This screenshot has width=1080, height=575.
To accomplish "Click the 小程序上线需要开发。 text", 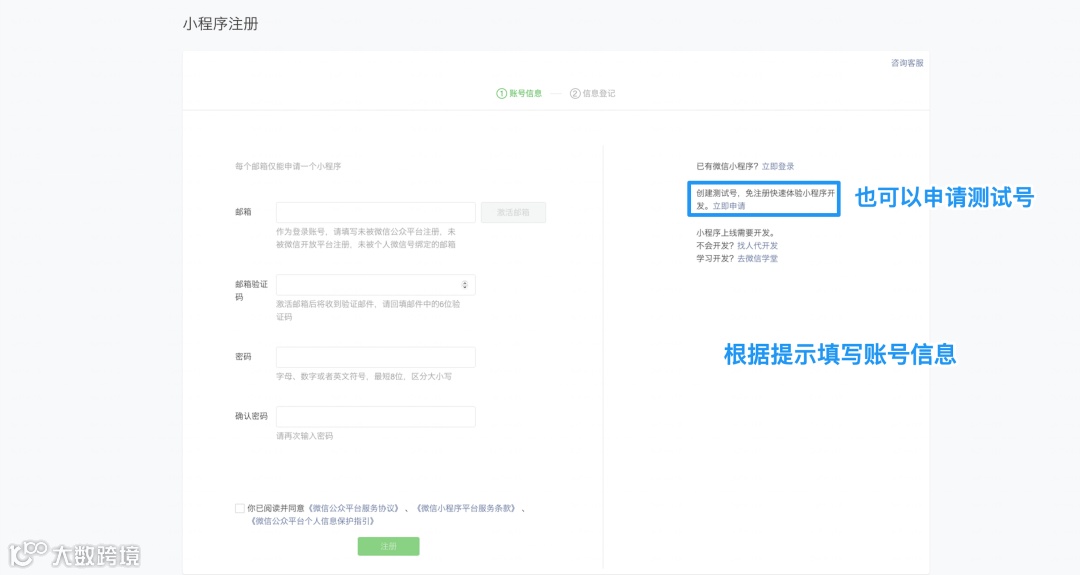I will [736, 233].
